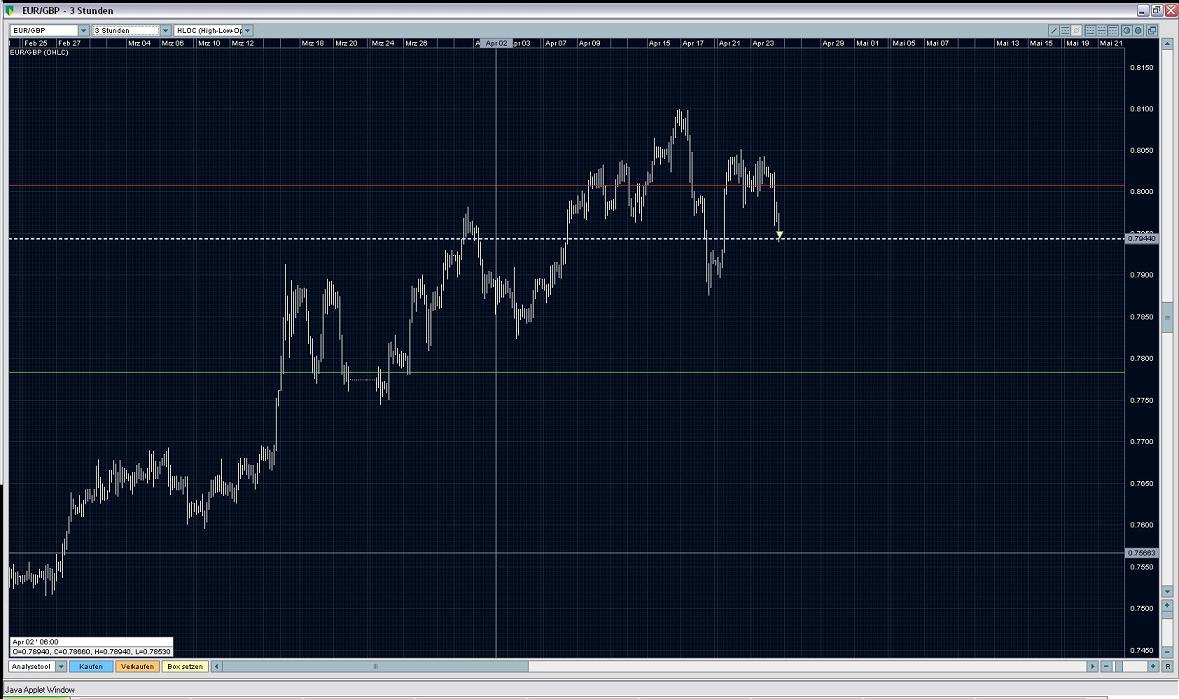Click the 0.7800 price axis label
The width and height of the screenshot is (1179, 699).
tap(1142, 359)
